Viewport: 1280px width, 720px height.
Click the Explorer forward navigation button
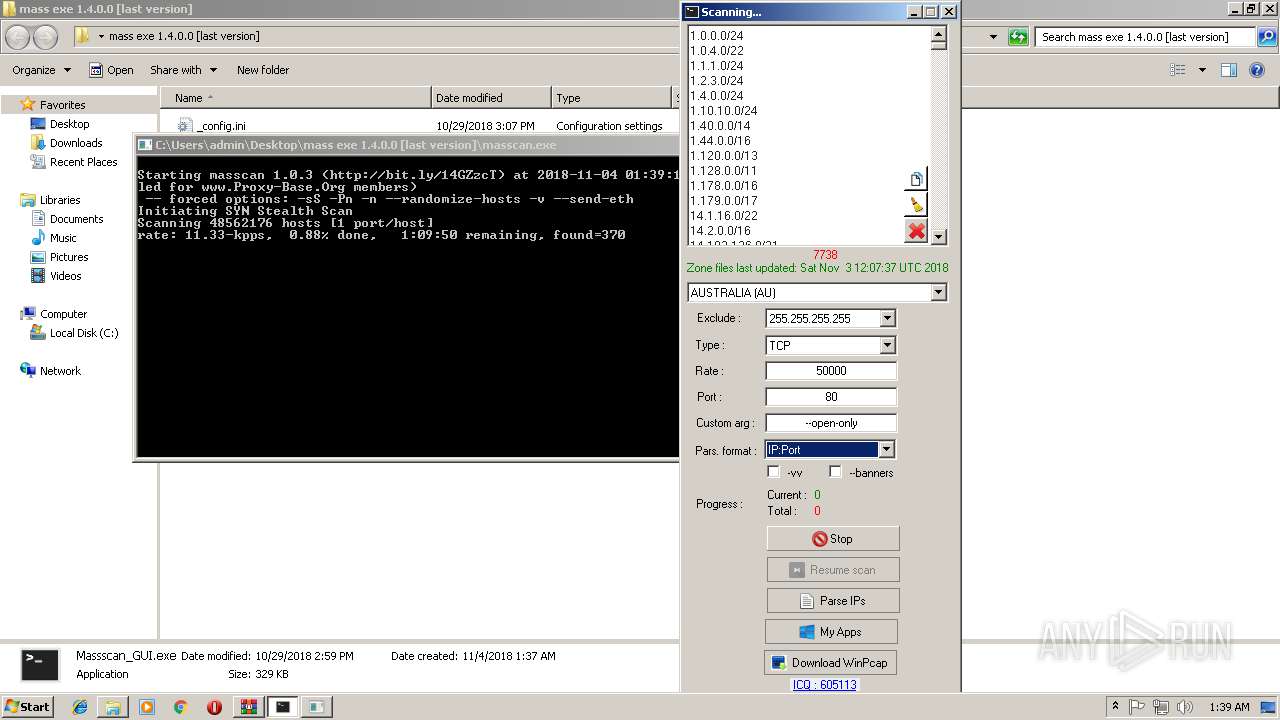pos(45,37)
